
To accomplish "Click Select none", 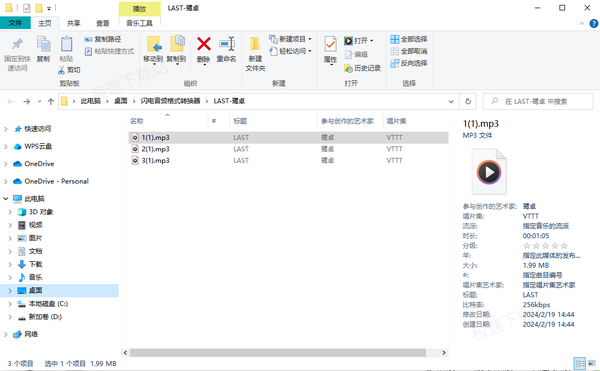I will (409, 51).
